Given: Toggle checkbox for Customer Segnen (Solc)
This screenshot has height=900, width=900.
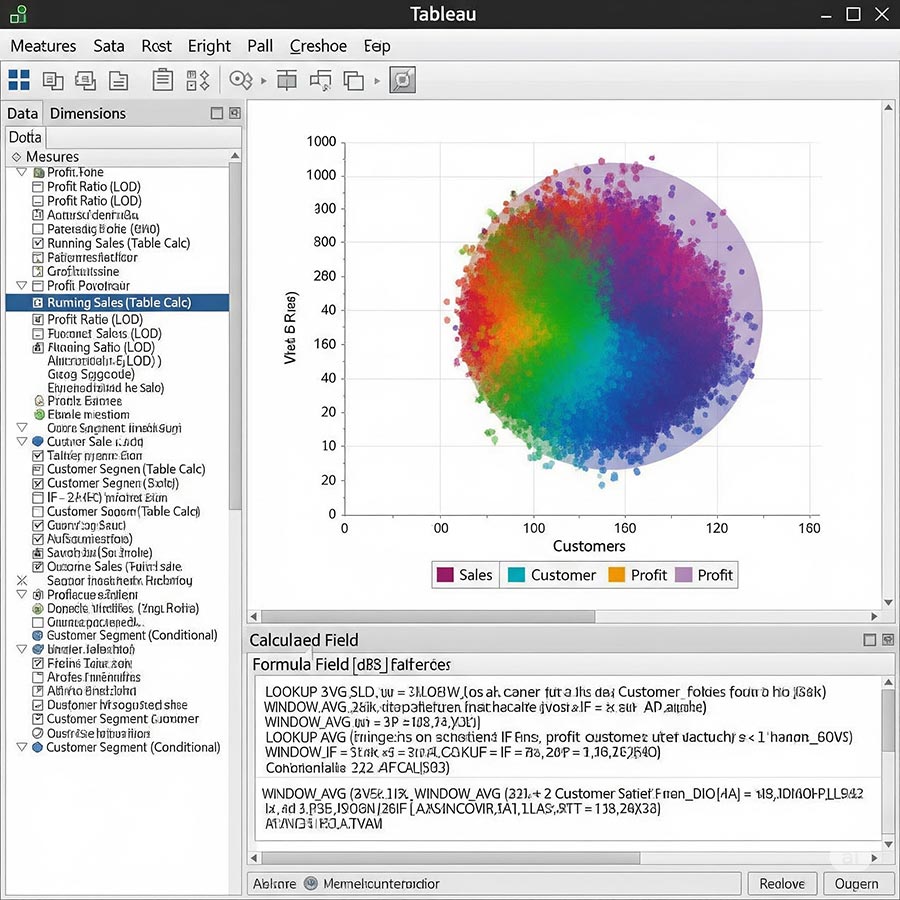Looking at the screenshot, I should [x=38, y=483].
